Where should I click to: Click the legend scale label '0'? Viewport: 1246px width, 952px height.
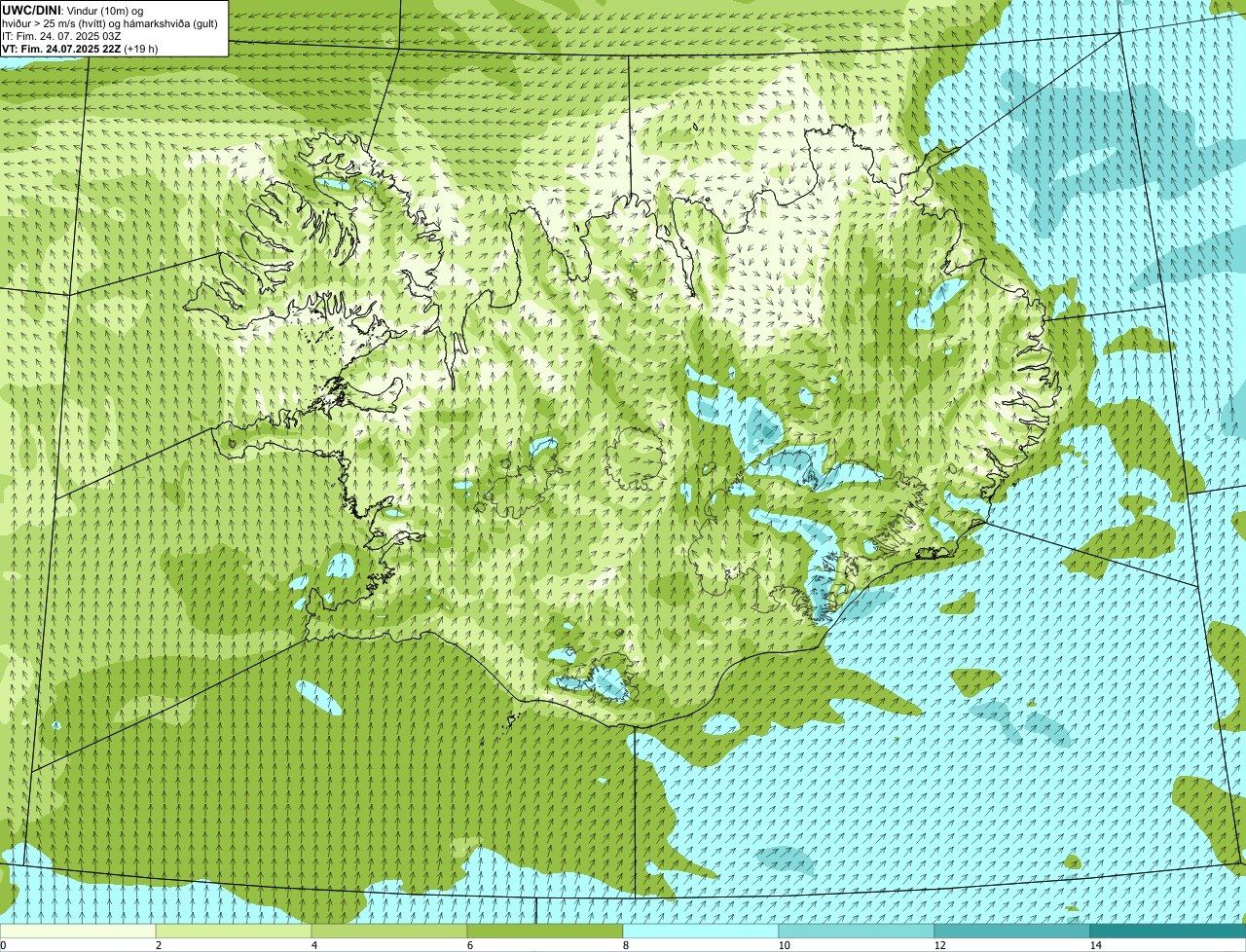pos(3,945)
